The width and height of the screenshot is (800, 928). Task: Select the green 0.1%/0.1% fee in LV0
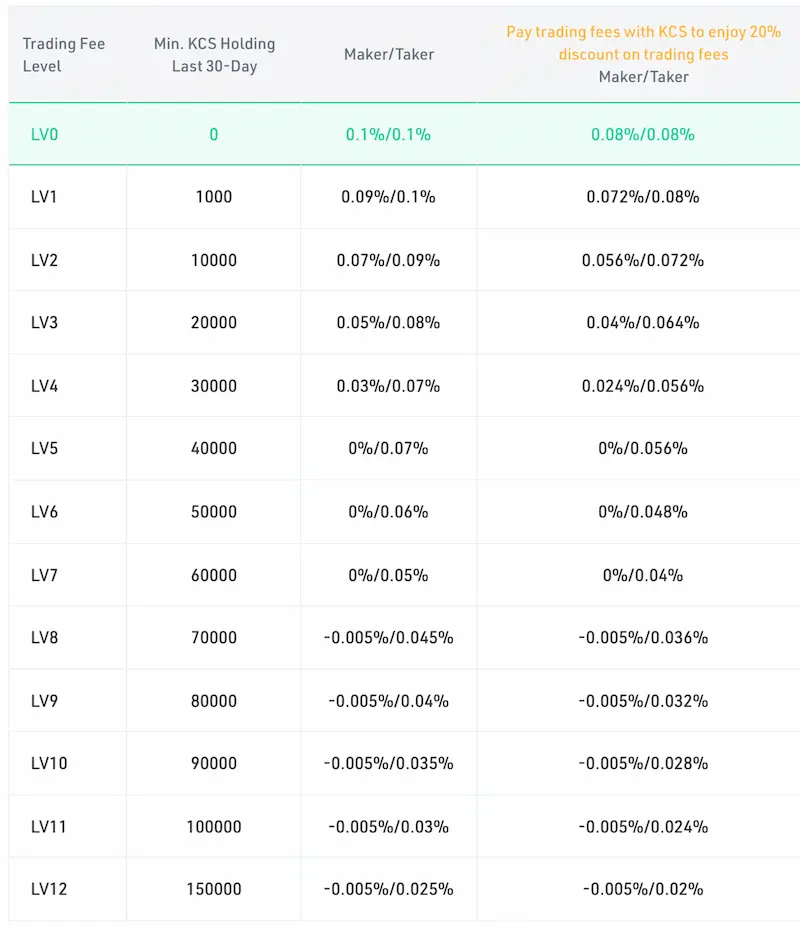pyautogui.click(x=388, y=134)
